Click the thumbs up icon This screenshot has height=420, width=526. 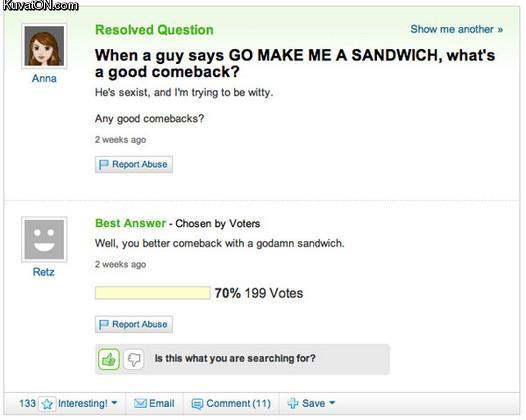109,359
